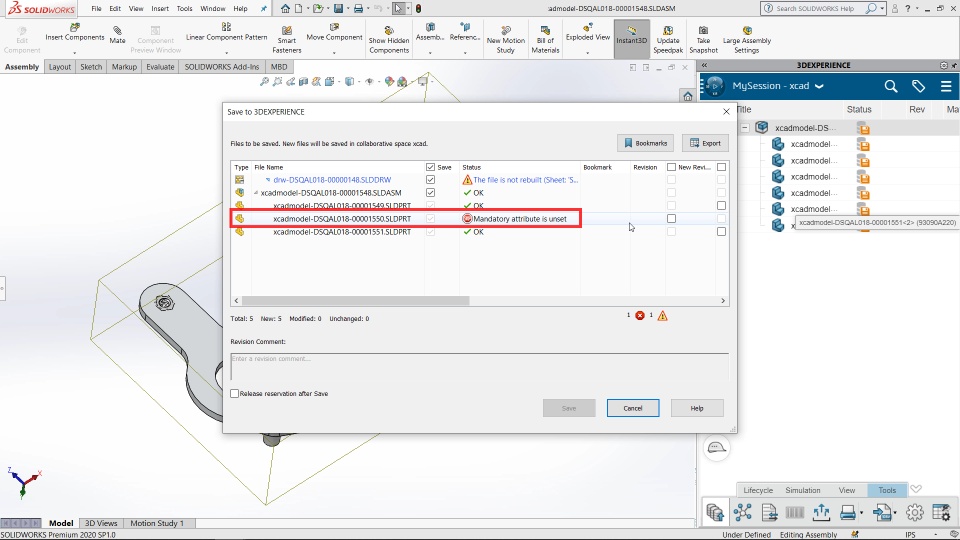The image size is (960, 540).
Task: Click the Relations network graph icon
Action: tap(743, 512)
